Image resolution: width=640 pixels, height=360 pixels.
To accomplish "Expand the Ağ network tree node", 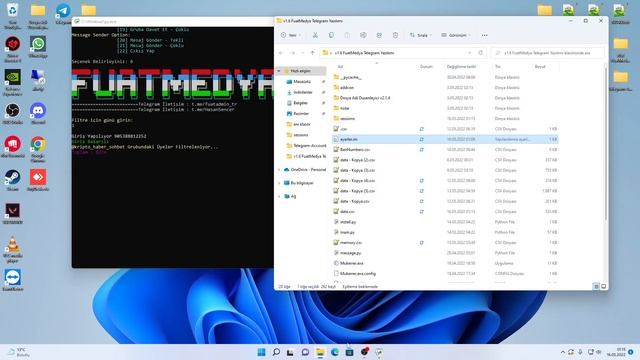I will (279, 196).
